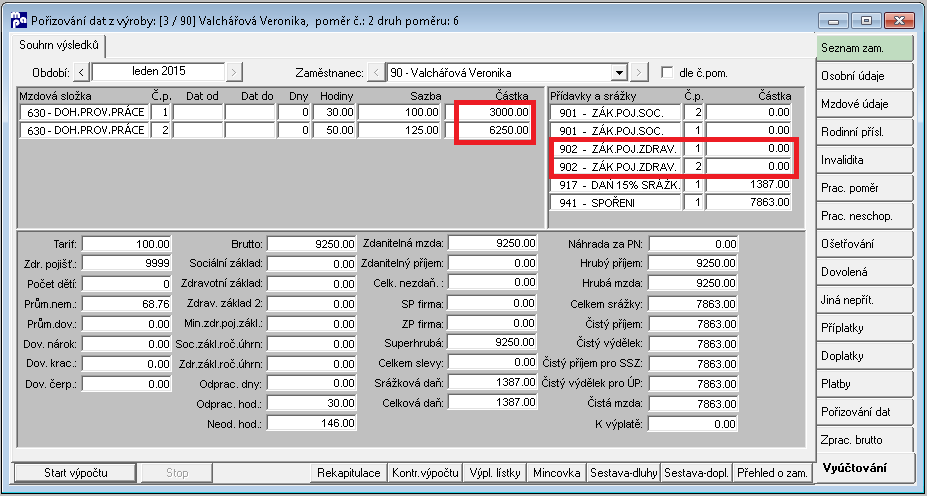Click Zdr. pojišť. field 9999
927x496 pixels.
[127, 264]
